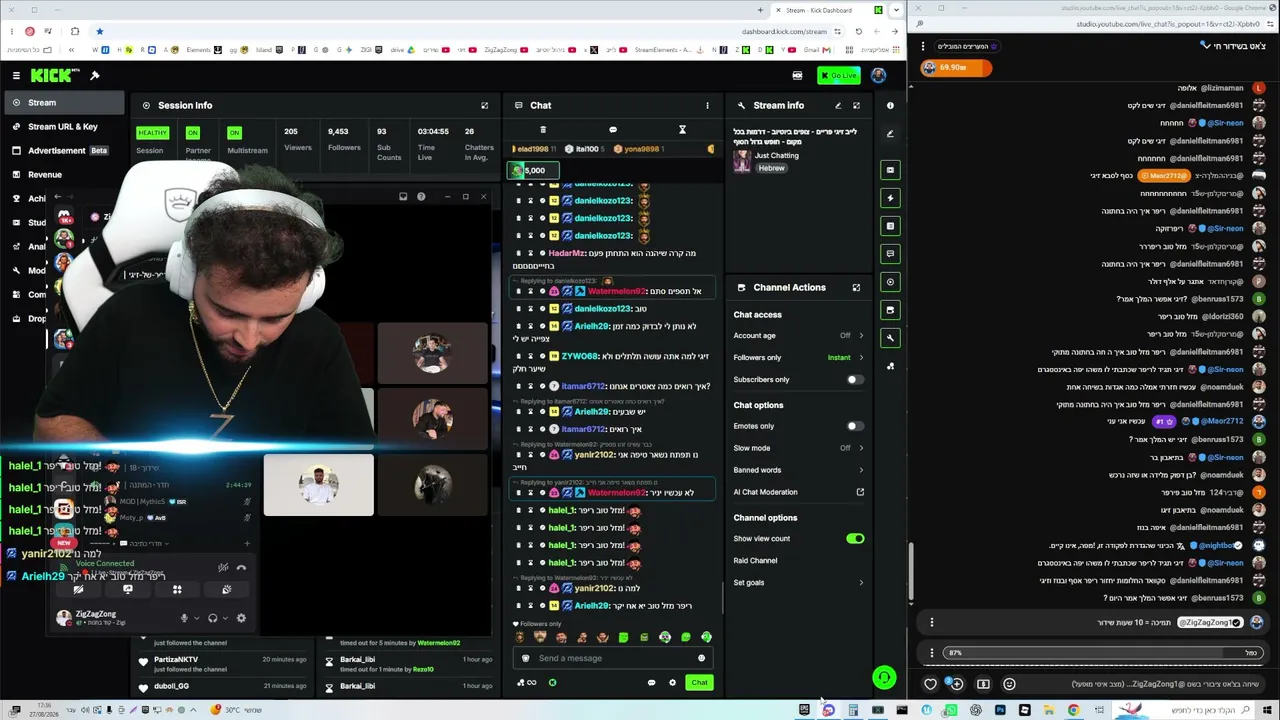Click the 03:04:55 Time Live stat
This screenshot has height=720, width=1280.
tap(432, 143)
